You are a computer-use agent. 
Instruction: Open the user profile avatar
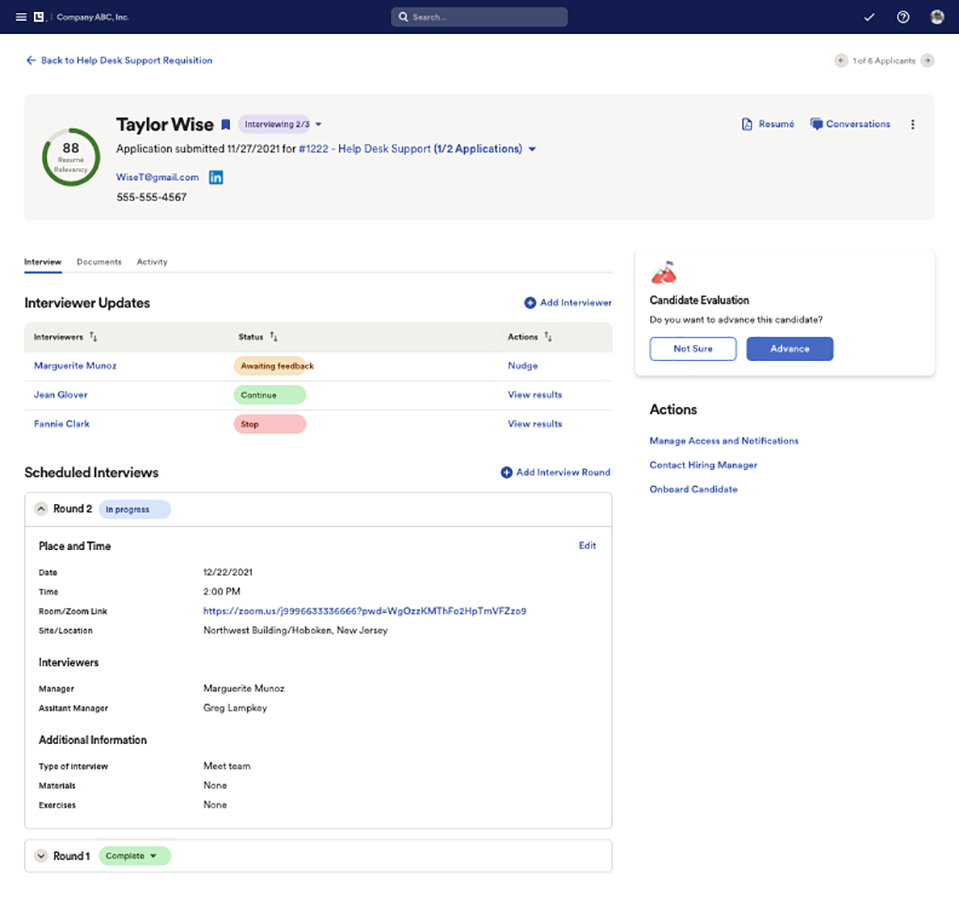tap(937, 17)
